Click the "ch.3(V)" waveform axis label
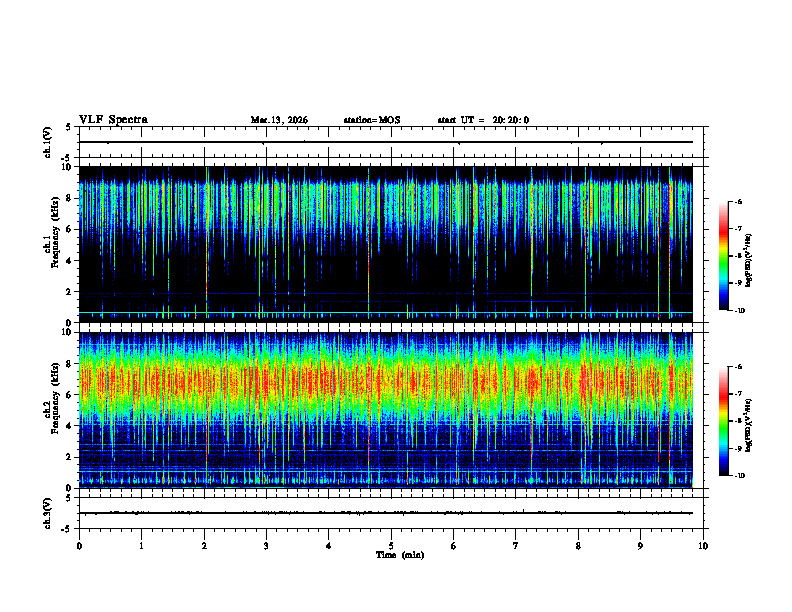 click(48, 514)
